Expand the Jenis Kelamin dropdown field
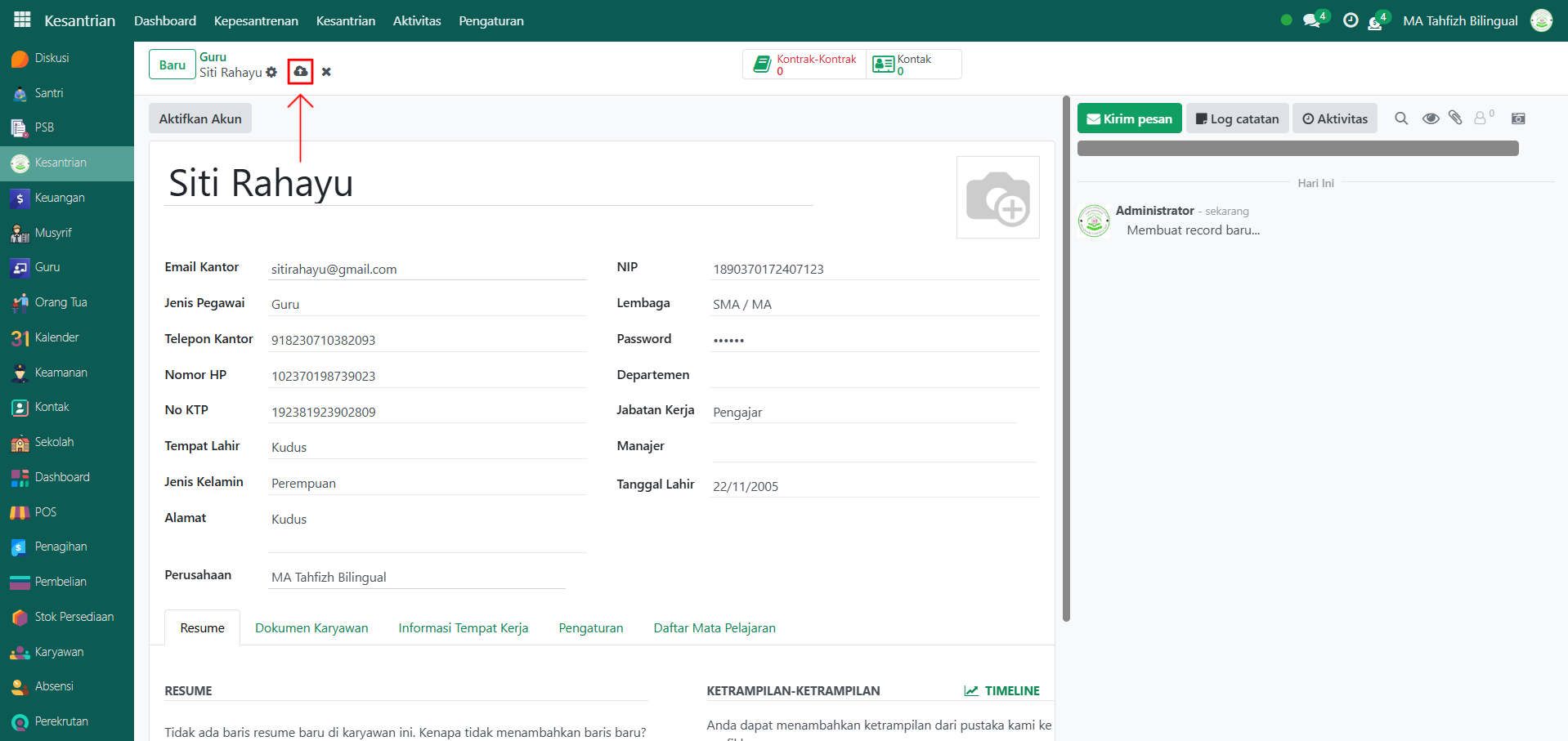 pos(427,484)
